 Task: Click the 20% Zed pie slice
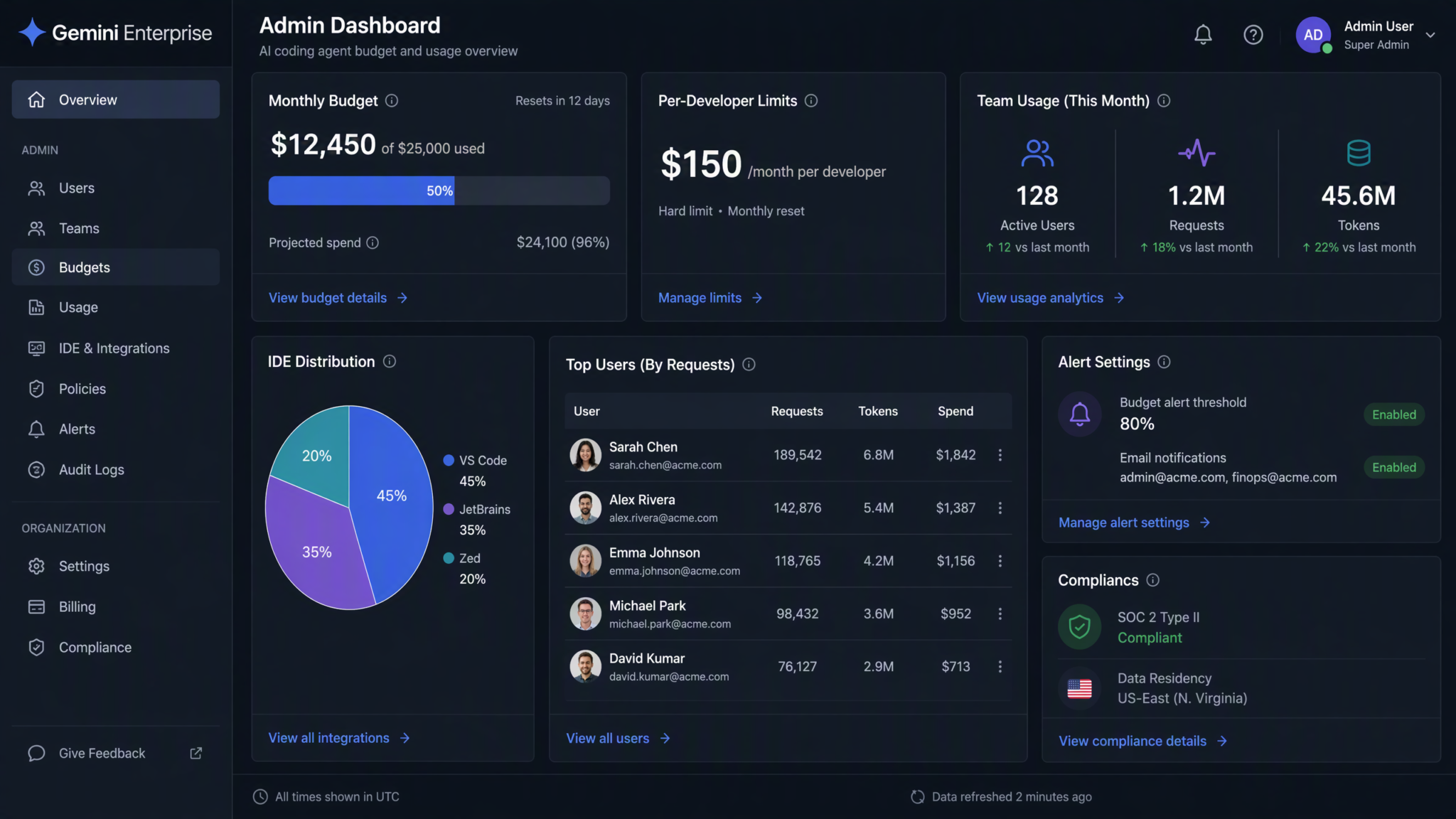pyautogui.click(x=316, y=455)
